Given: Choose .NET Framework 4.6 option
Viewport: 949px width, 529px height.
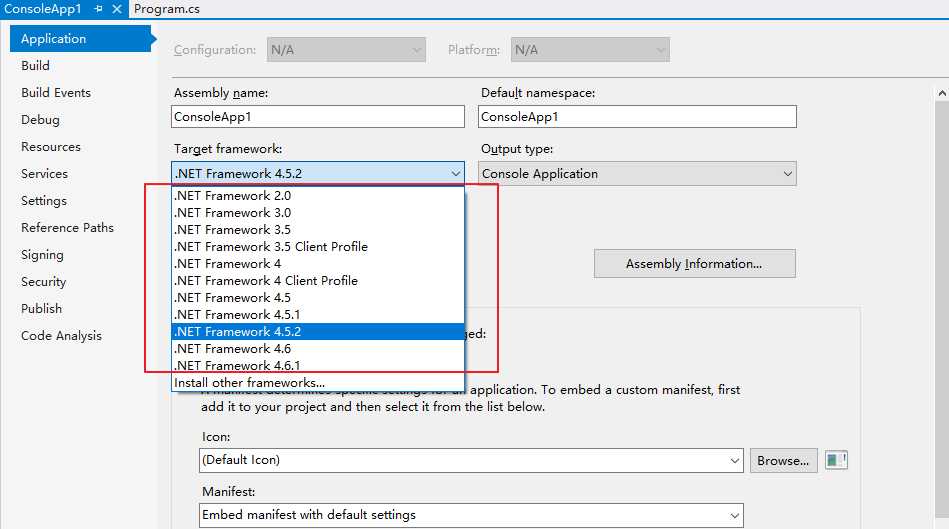Looking at the screenshot, I should pyautogui.click(x=318, y=349).
